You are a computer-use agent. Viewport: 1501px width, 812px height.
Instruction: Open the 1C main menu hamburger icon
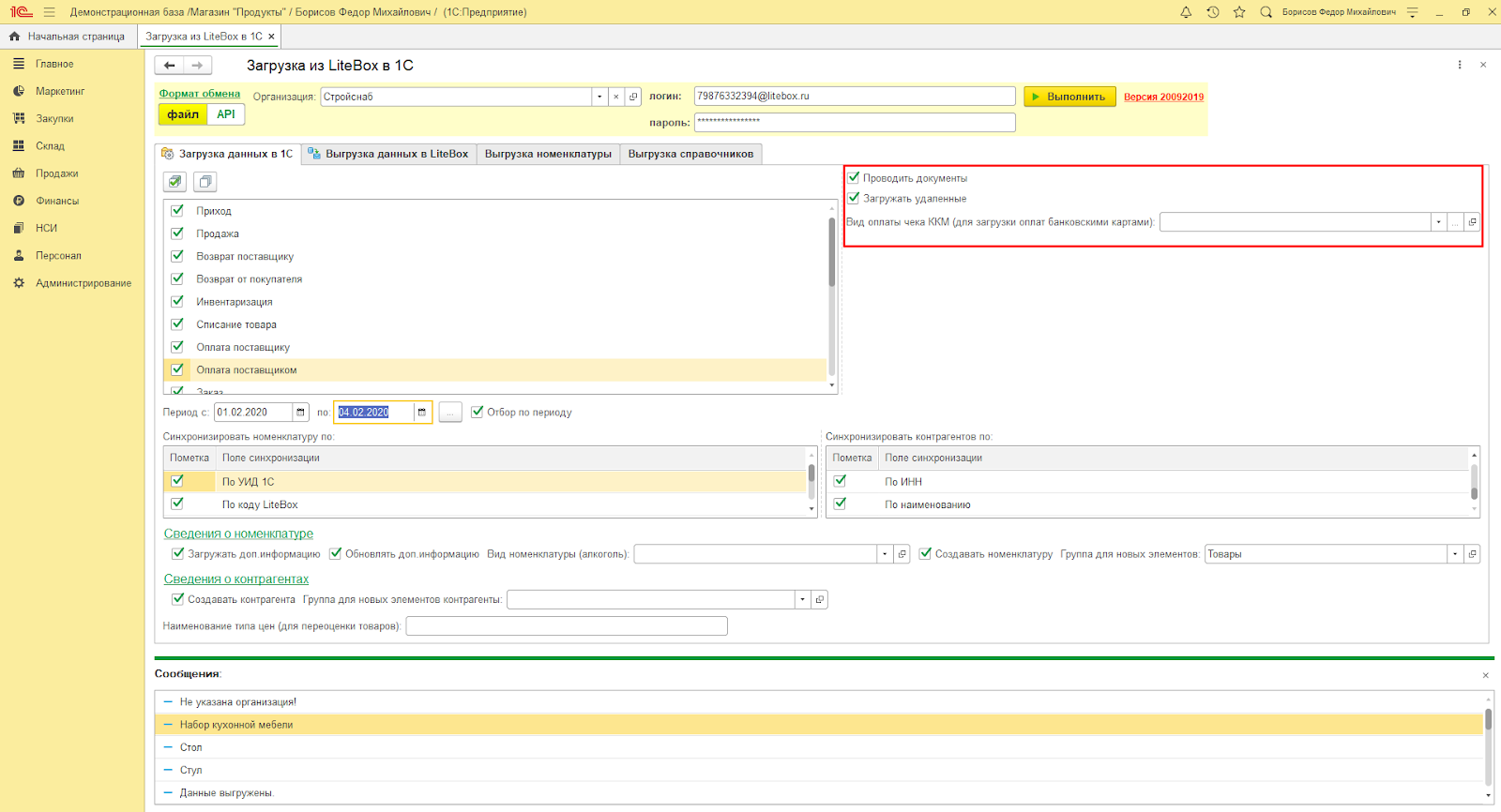(x=49, y=12)
